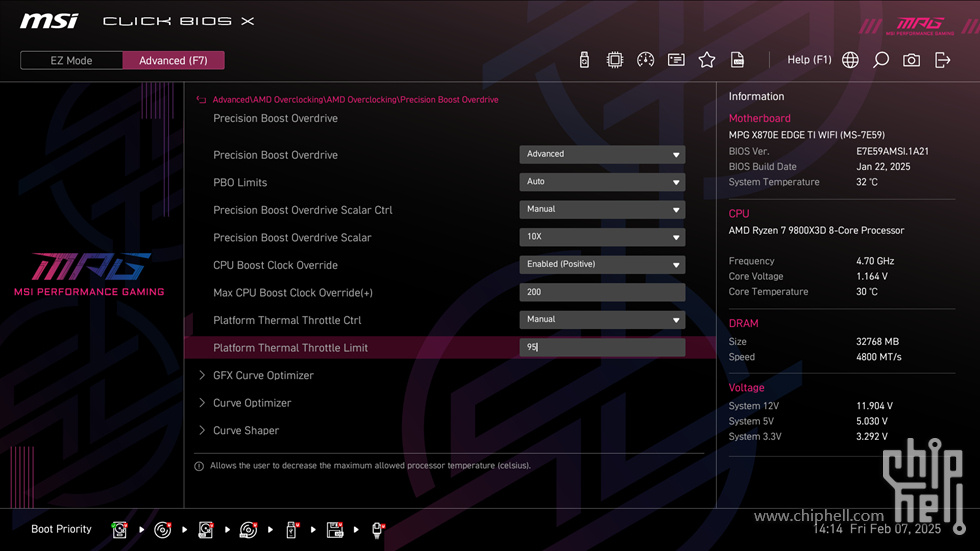Image resolution: width=980 pixels, height=551 pixels.
Task: Select CPU Boost Clock Override label
Action: (275, 265)
